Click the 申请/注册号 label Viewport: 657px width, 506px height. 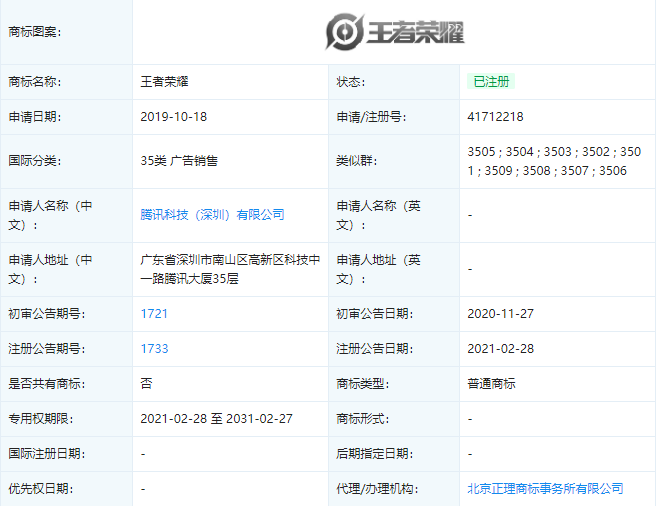[371, 117]
